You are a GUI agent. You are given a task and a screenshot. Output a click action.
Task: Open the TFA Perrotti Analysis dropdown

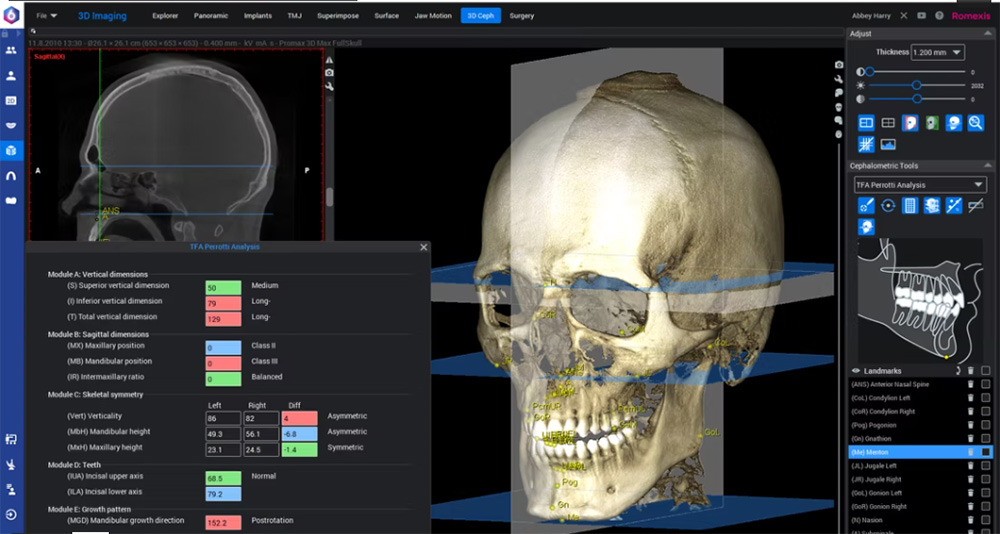[x=920, y=185]
